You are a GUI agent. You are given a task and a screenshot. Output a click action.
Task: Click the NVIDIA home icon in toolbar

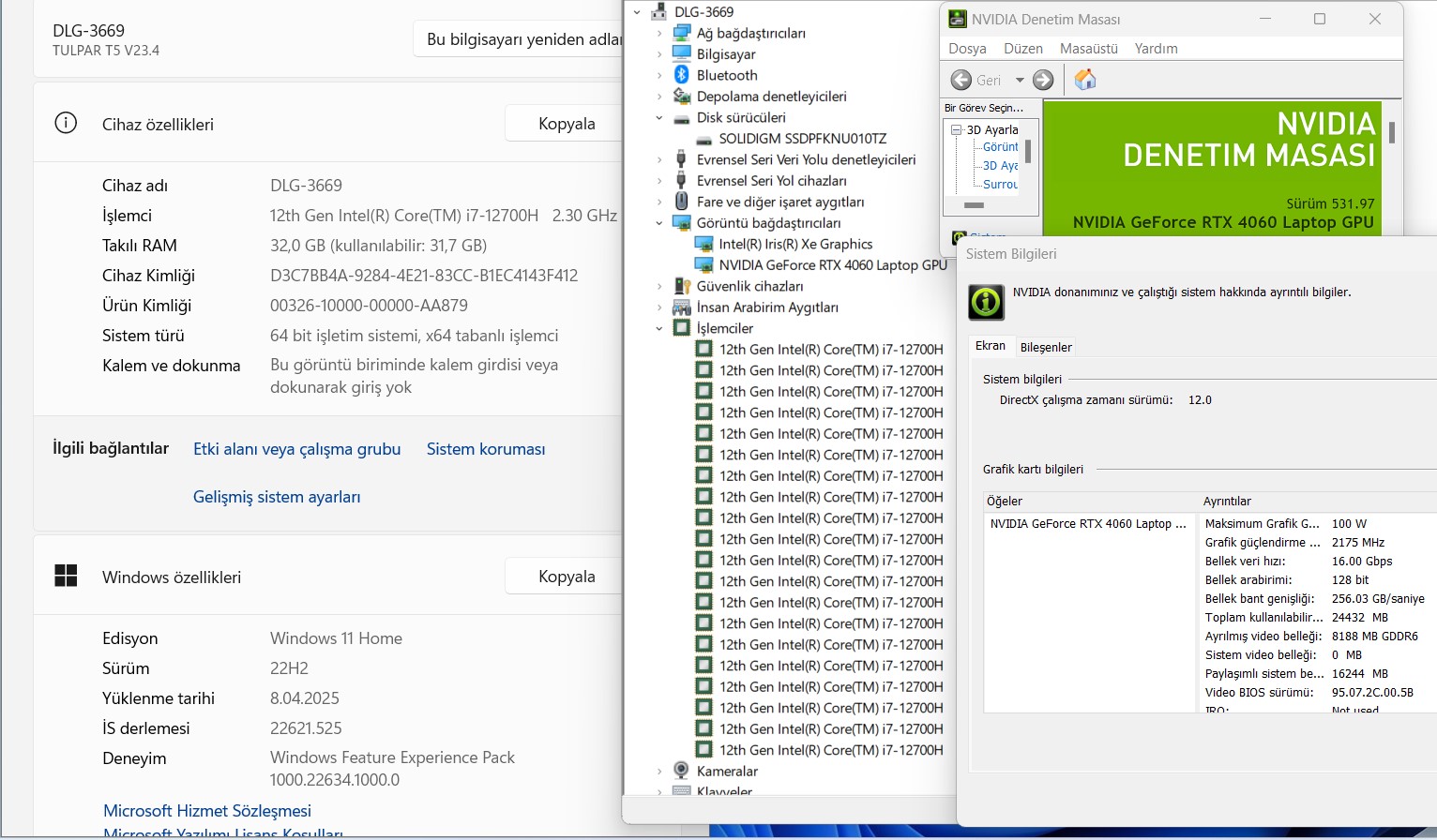[1085, 80]
